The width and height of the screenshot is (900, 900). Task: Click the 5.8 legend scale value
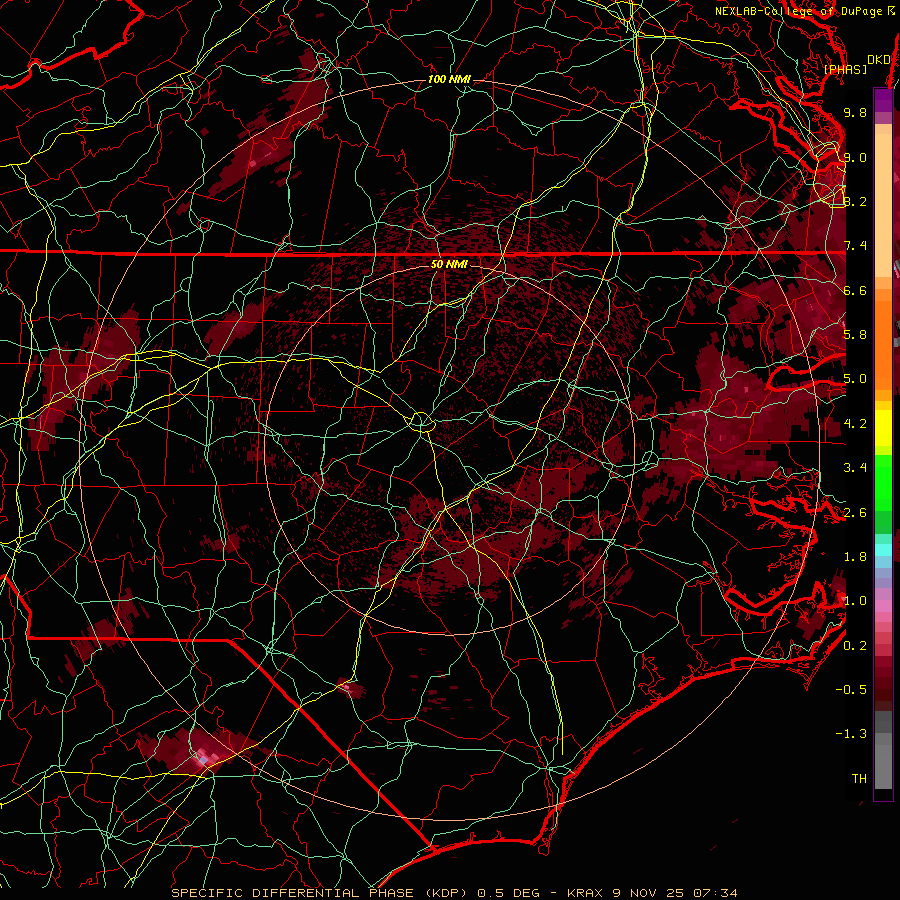point(855,335)
